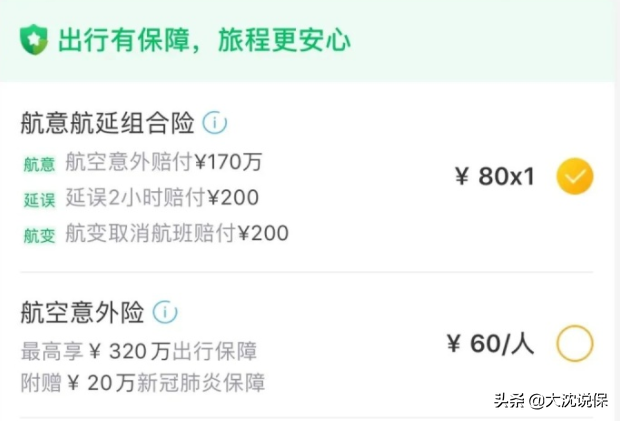Deselect the checked 航意航延组合险 option
Viewport: 620px width, 421px height.
point(575,176)
